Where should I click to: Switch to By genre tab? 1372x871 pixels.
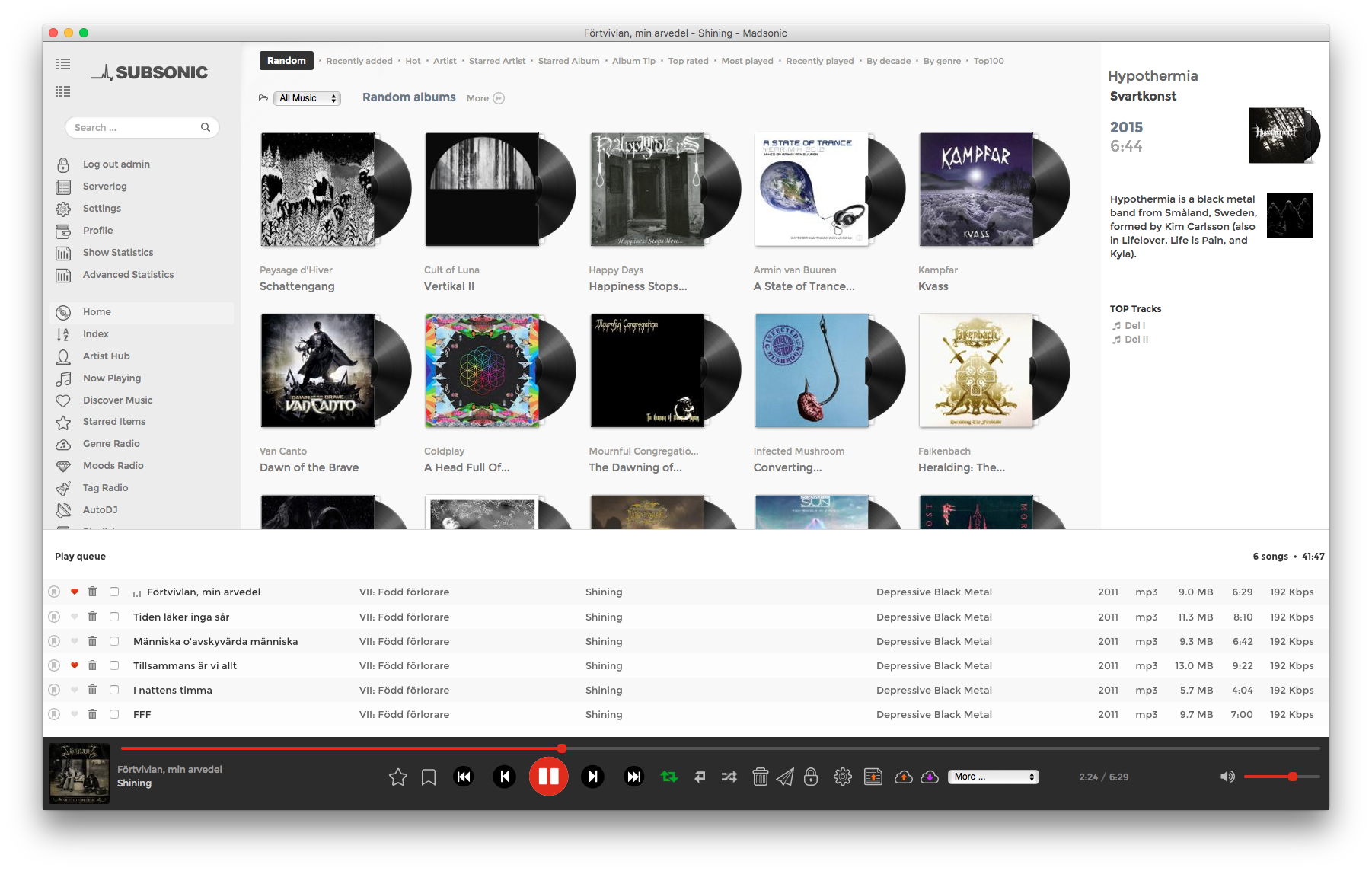pyautogui.click(x=942, y=61)
